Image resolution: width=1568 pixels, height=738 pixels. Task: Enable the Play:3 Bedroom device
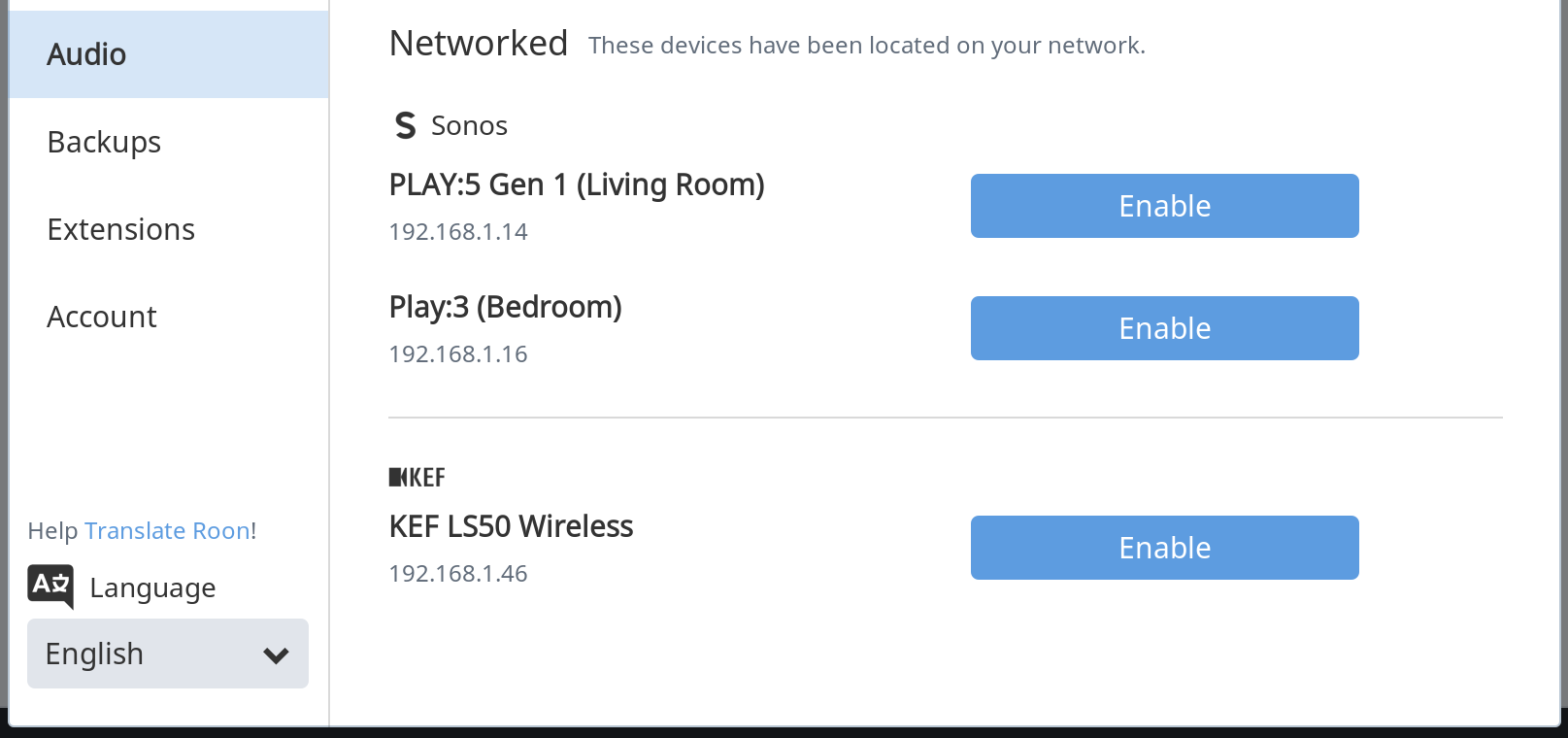pos(1165,328)
